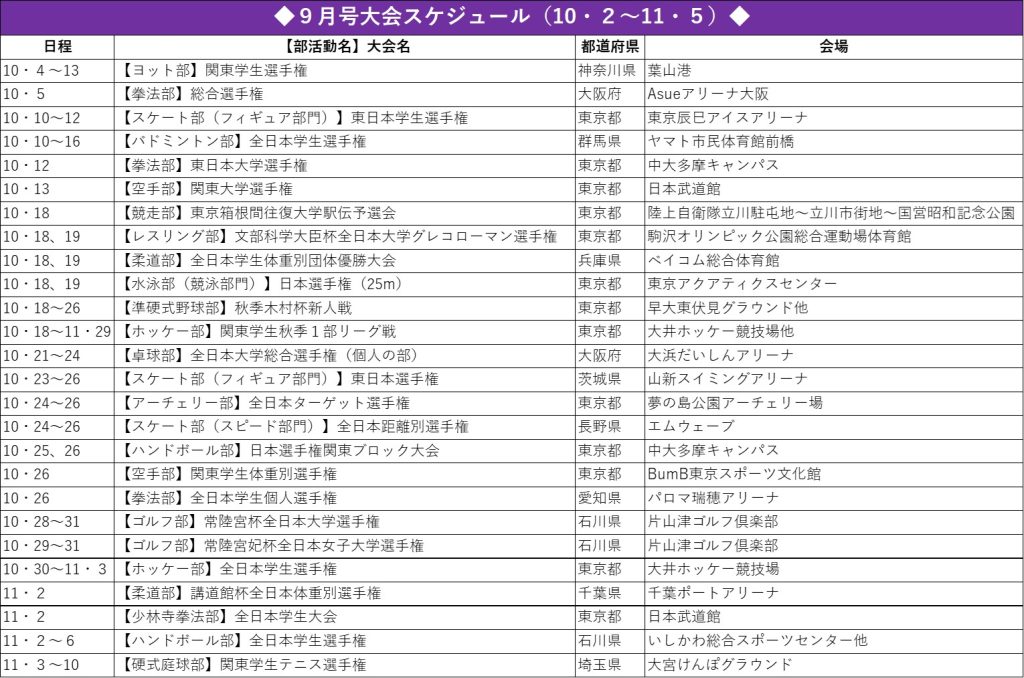This screenshot has height=678, width=1024.
Task: Click the バドミントン部 全日本学生選手権 entry
Action: pos(243,141)
